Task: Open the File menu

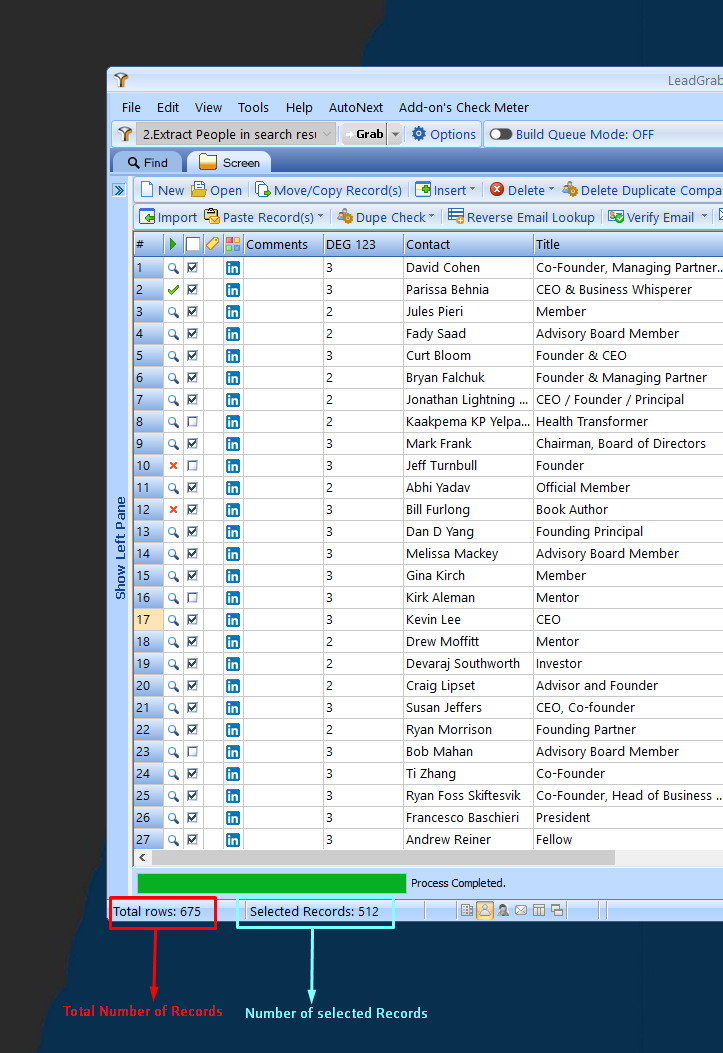Action: coord(131,107)
